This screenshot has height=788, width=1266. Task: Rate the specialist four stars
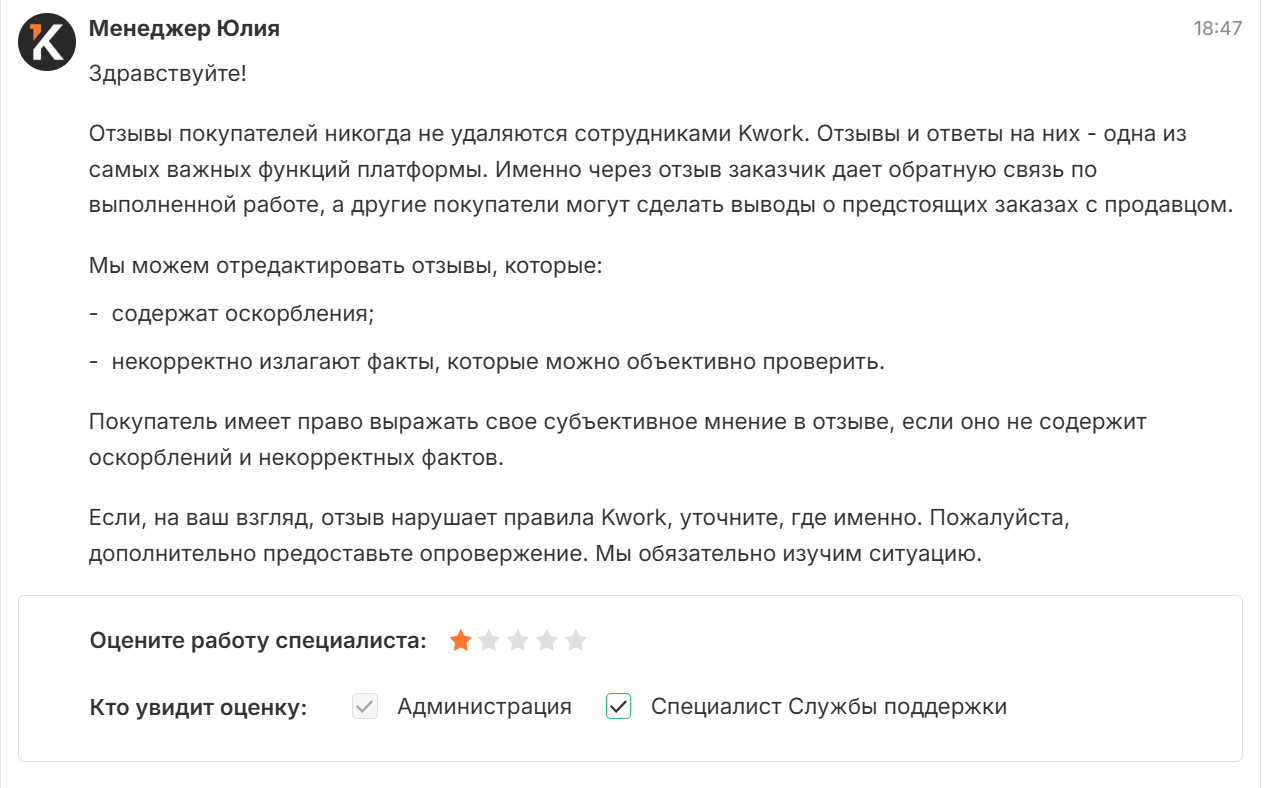(x=547, y=641)
